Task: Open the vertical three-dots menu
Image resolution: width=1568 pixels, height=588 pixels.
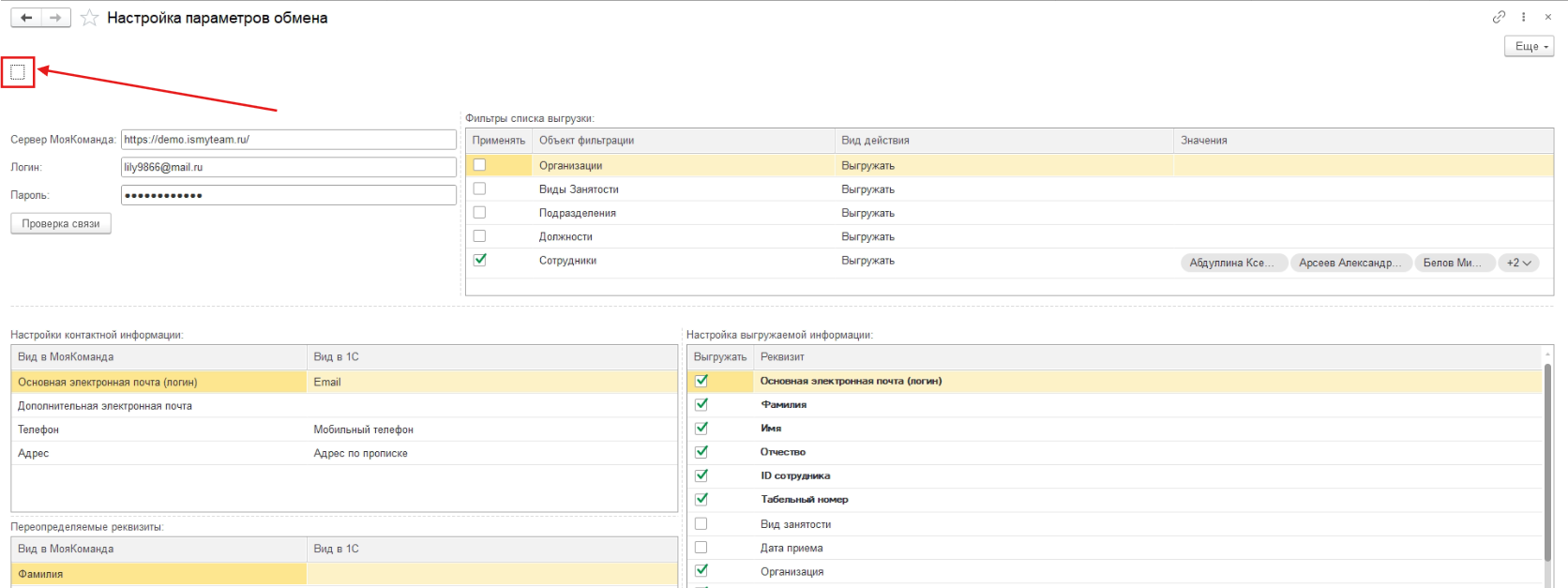Action: click(1524, 17)
